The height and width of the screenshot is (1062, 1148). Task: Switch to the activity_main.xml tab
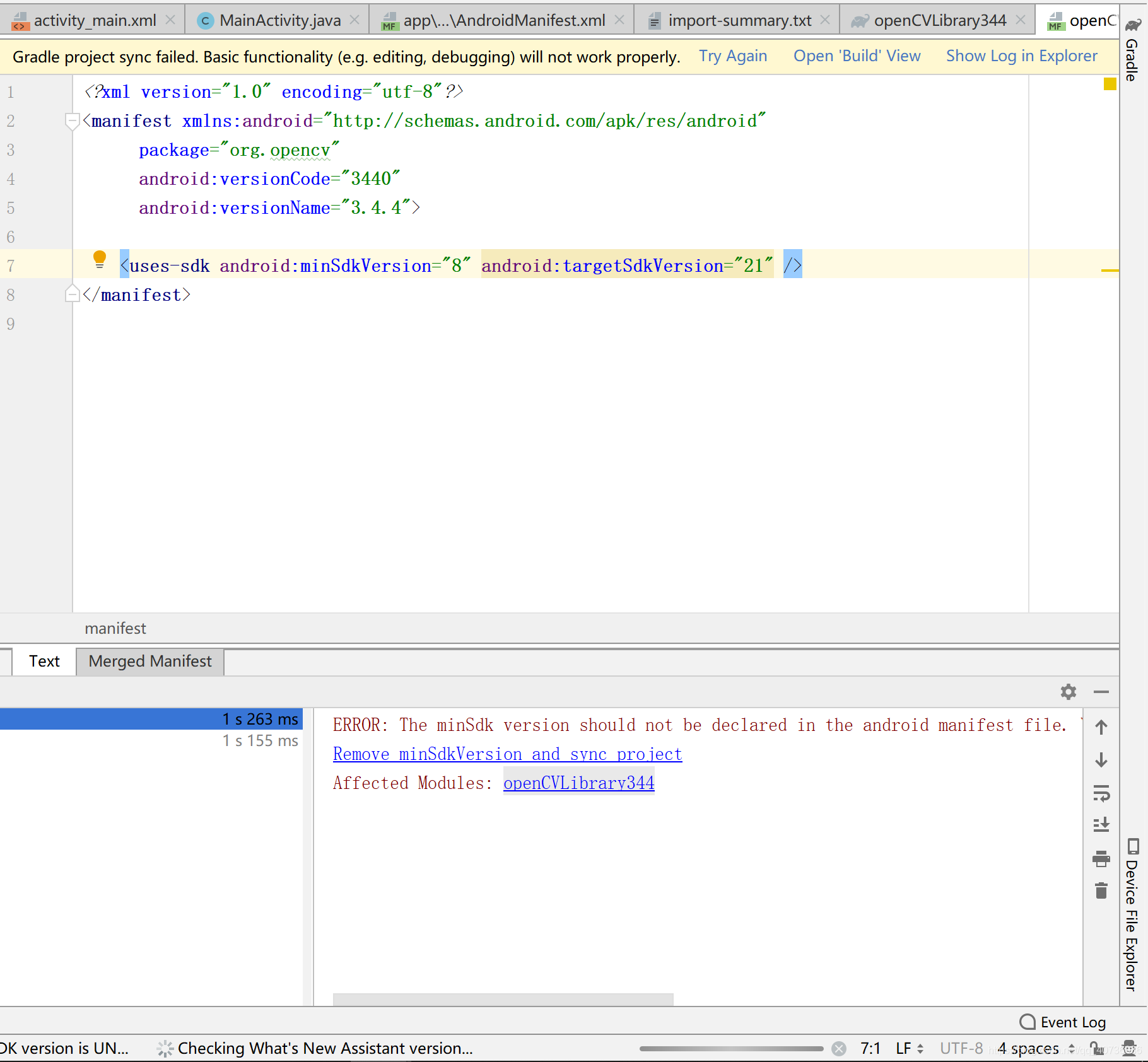[93, 20]
